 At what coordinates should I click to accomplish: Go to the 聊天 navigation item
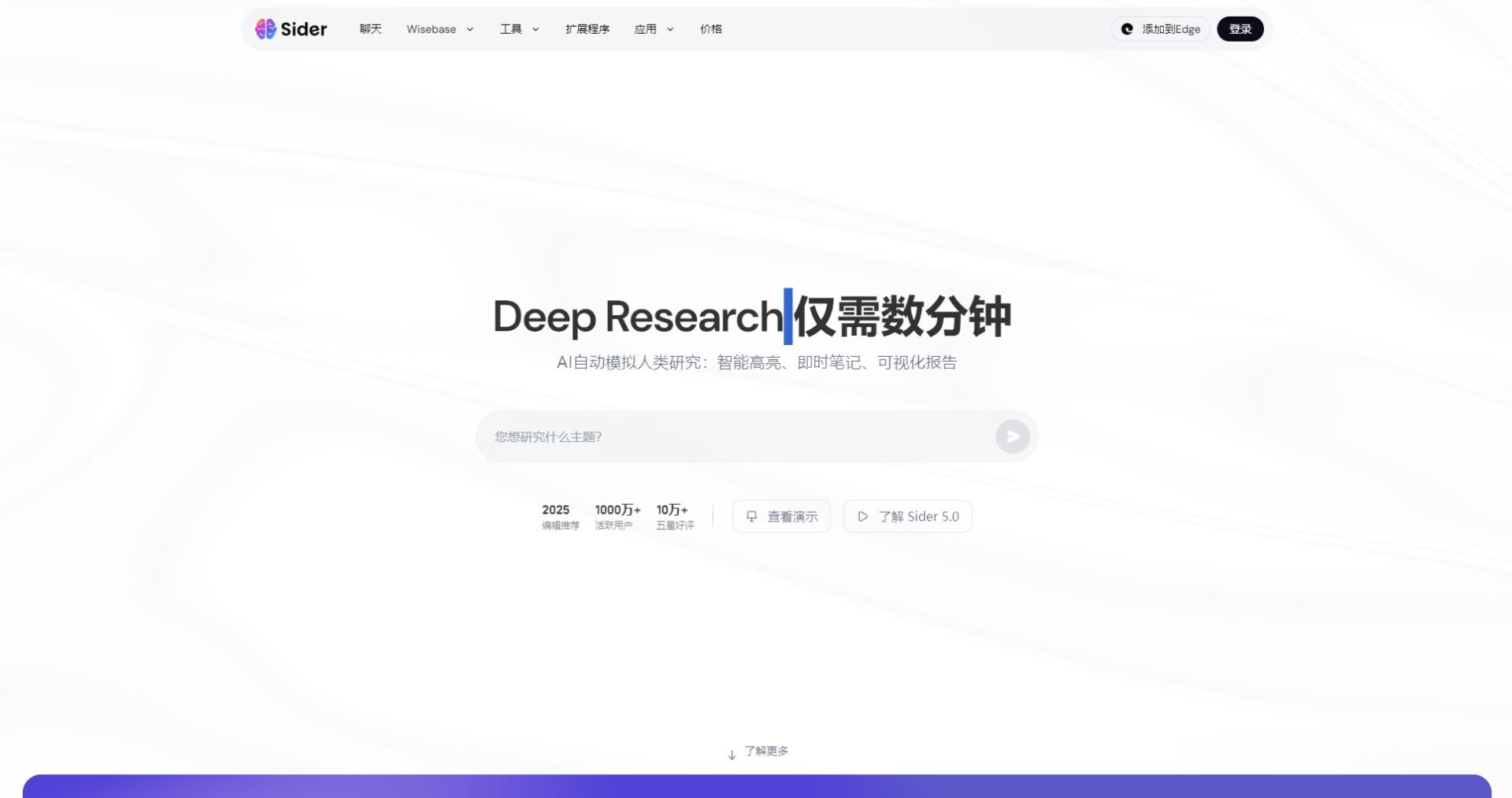[x=370, y=29]
